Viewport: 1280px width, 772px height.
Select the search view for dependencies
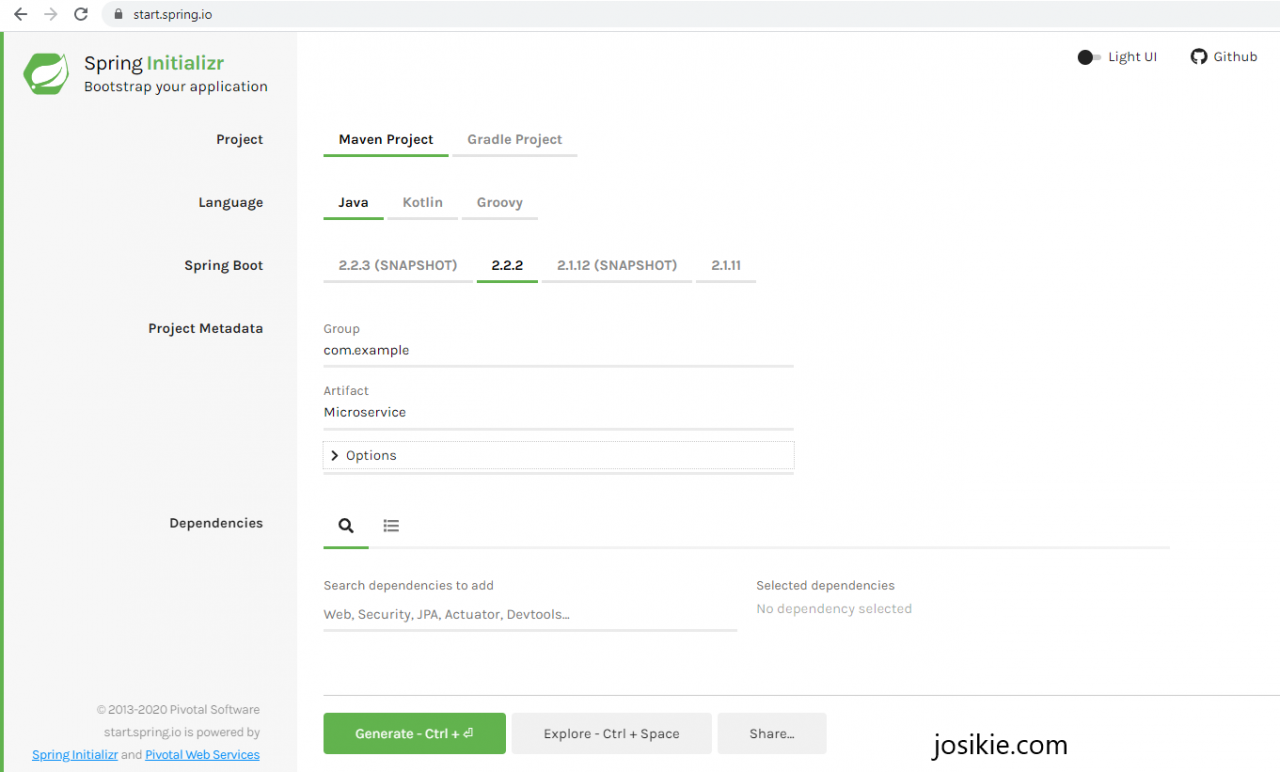345,525
